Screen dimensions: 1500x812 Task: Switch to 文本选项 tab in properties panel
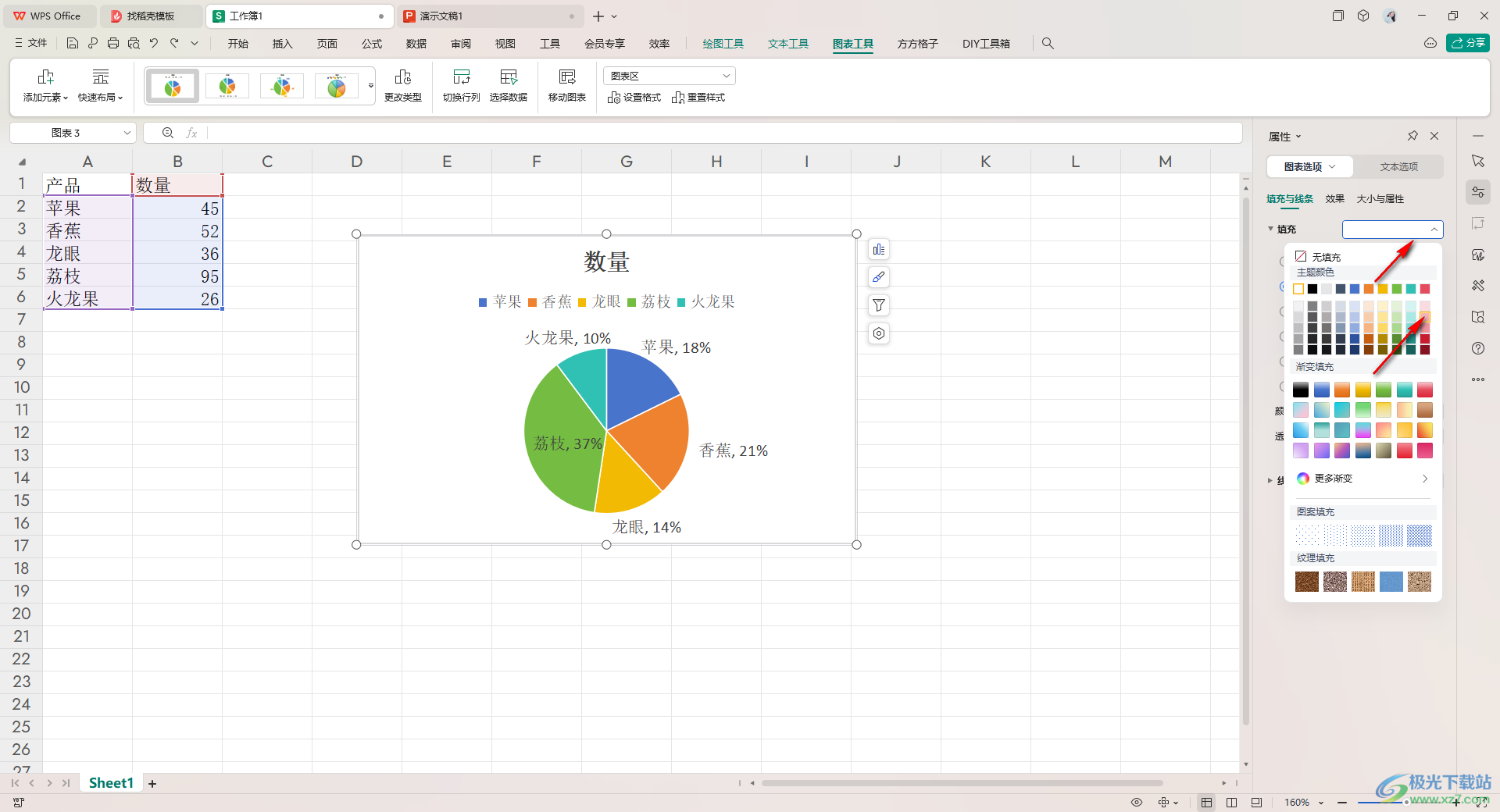1398,167
